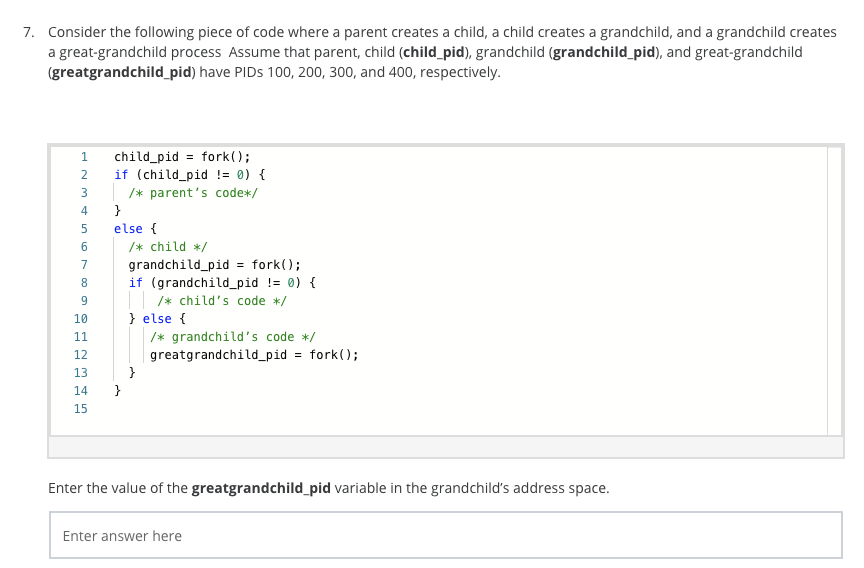
Task: Click bold "greatgrandchild_pid" in the answer prompt
Action: tap(260, 488)
